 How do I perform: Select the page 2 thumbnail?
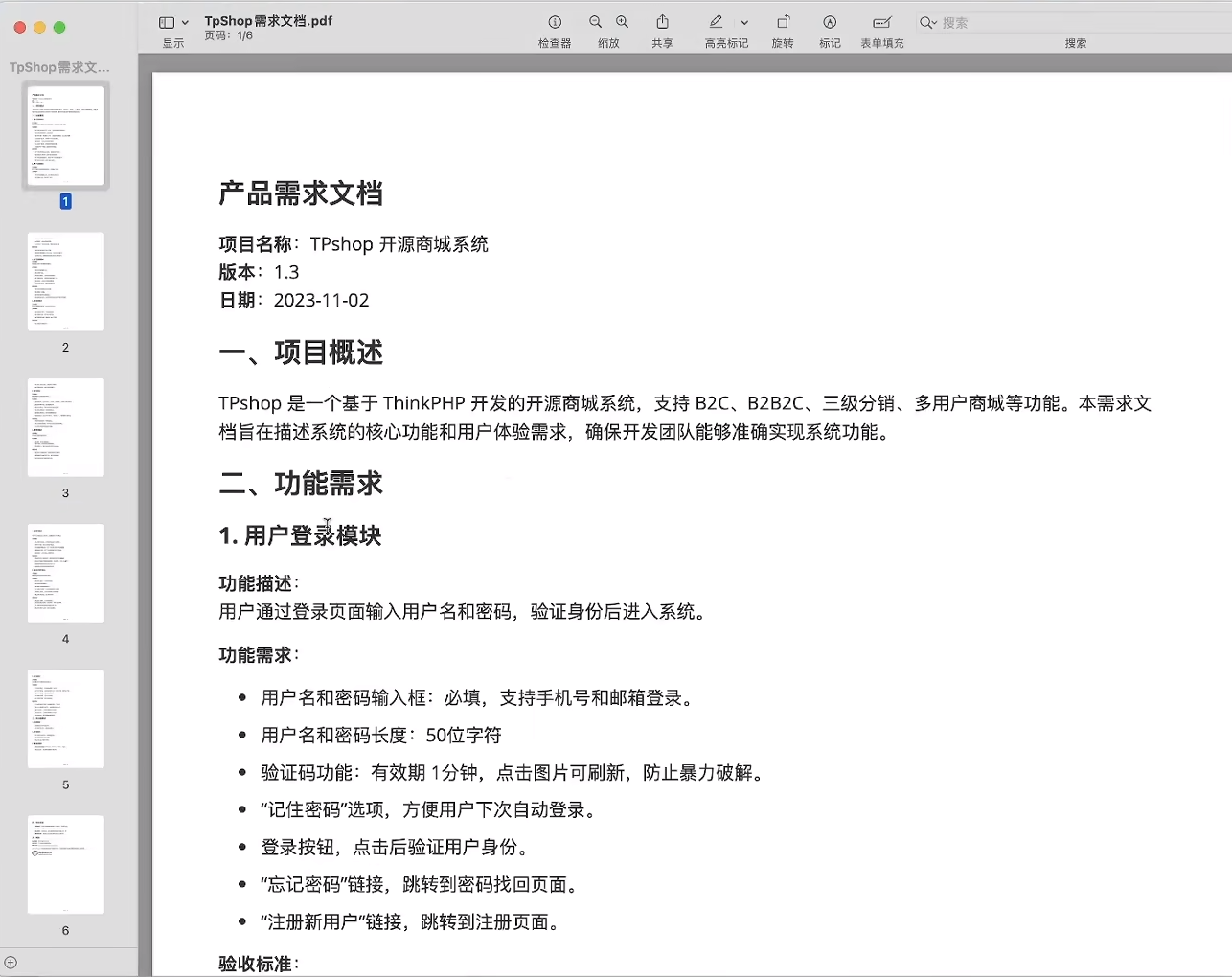[x=65, y=282]
